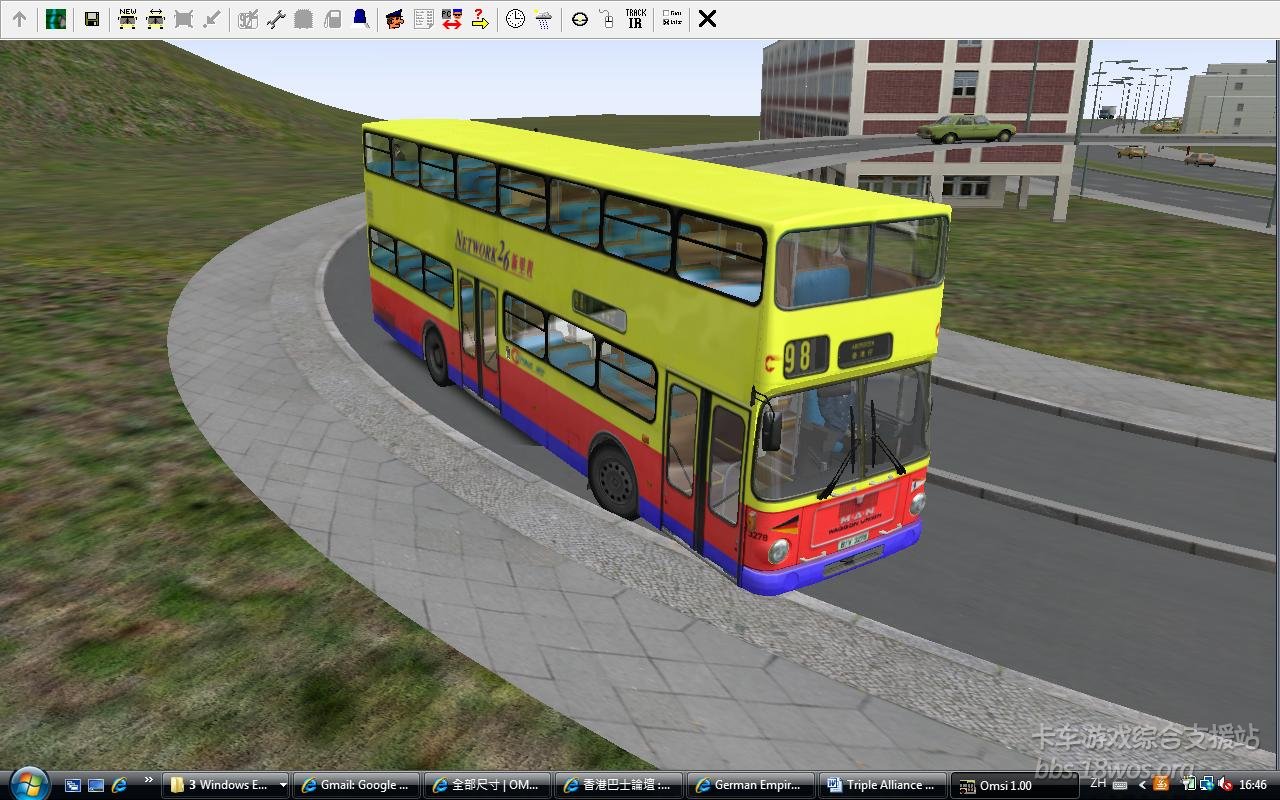This screenshot has height=800, width=1280.
Task: Toggle the mouse control icon
Action: (607, 19)
